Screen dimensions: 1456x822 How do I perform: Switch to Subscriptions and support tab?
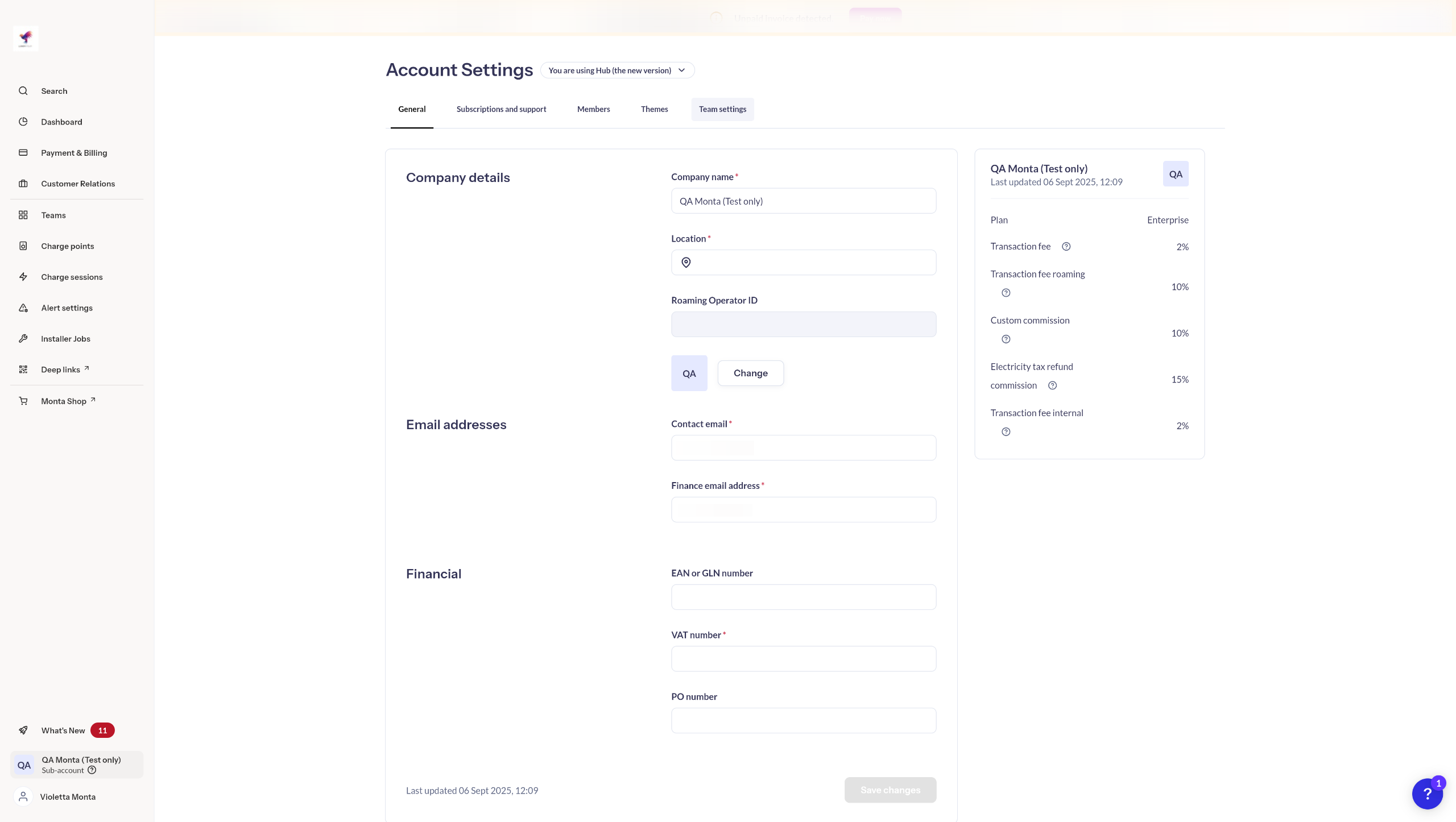coord(501,109)
